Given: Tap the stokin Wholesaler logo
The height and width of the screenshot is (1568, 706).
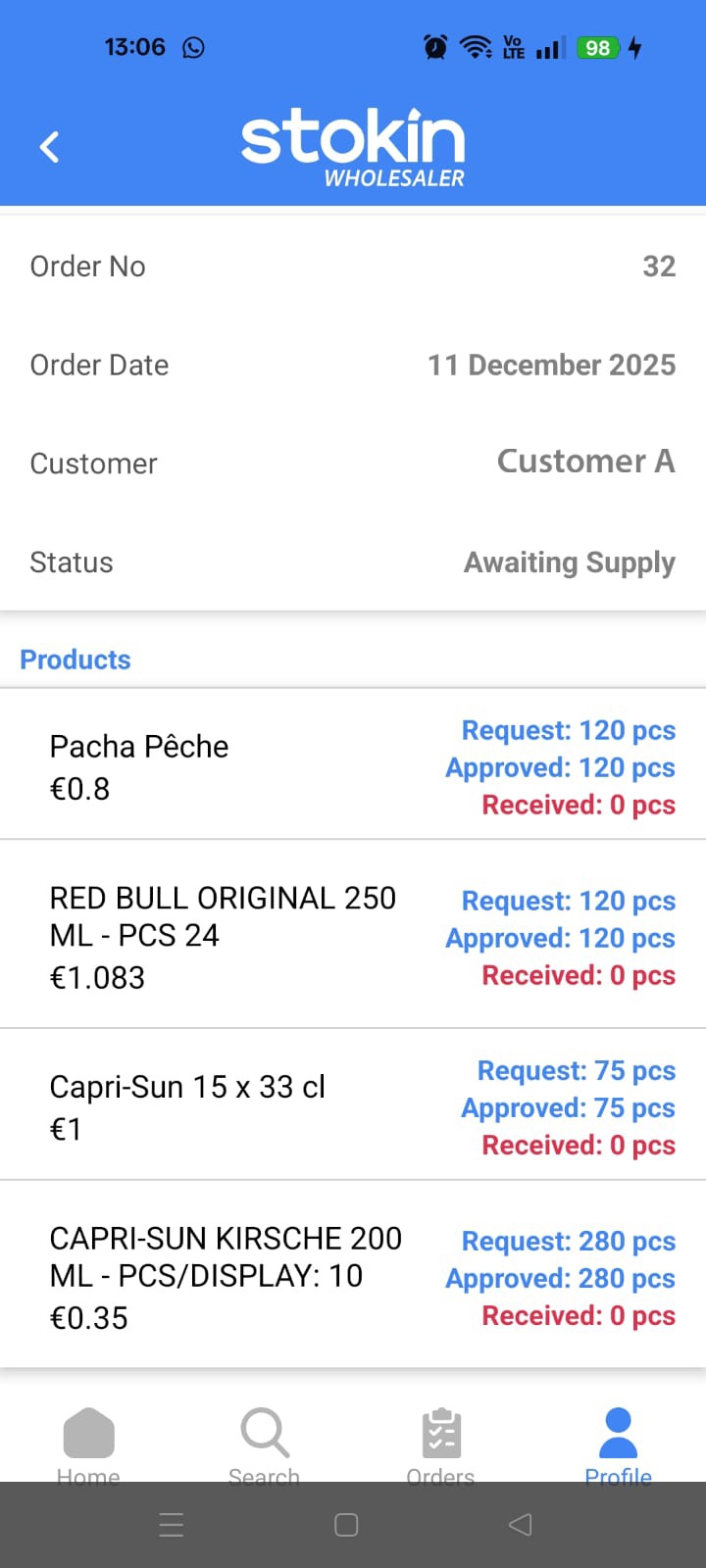Looking at the screenshot, I should point(353,147).
